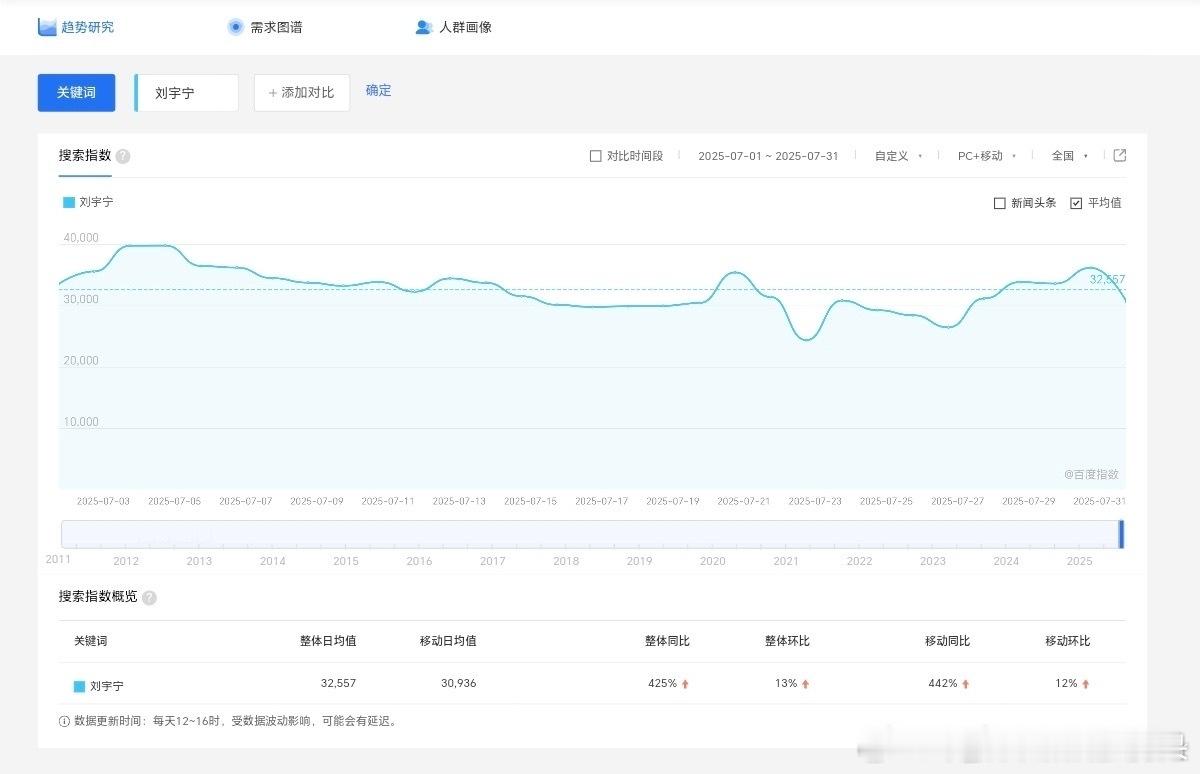Viewport: 1200px width, 774px height.
Task: Open help icon beside 搜索指数概览
Action: (x=149, y=597)
